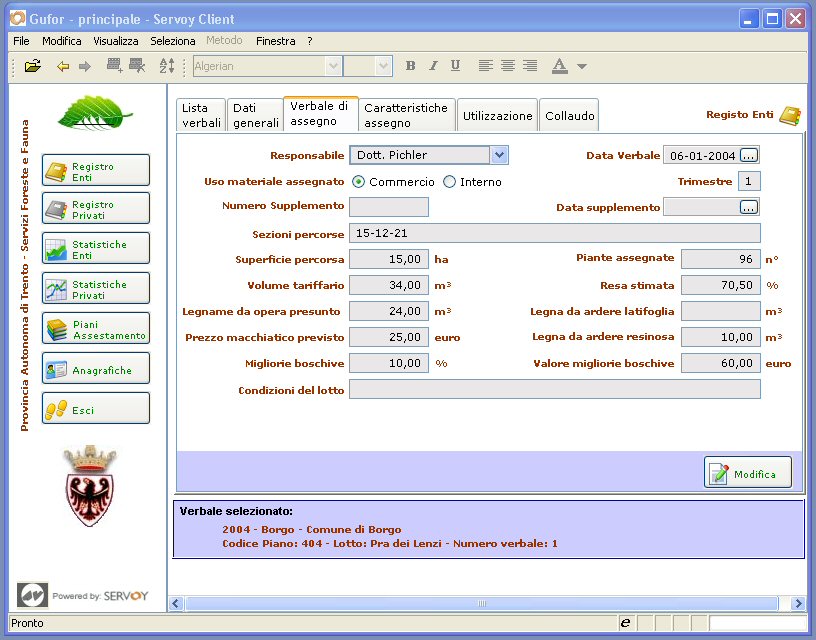
Task: Click the Valore migliorie boschive field
Action: coord(721,363)
